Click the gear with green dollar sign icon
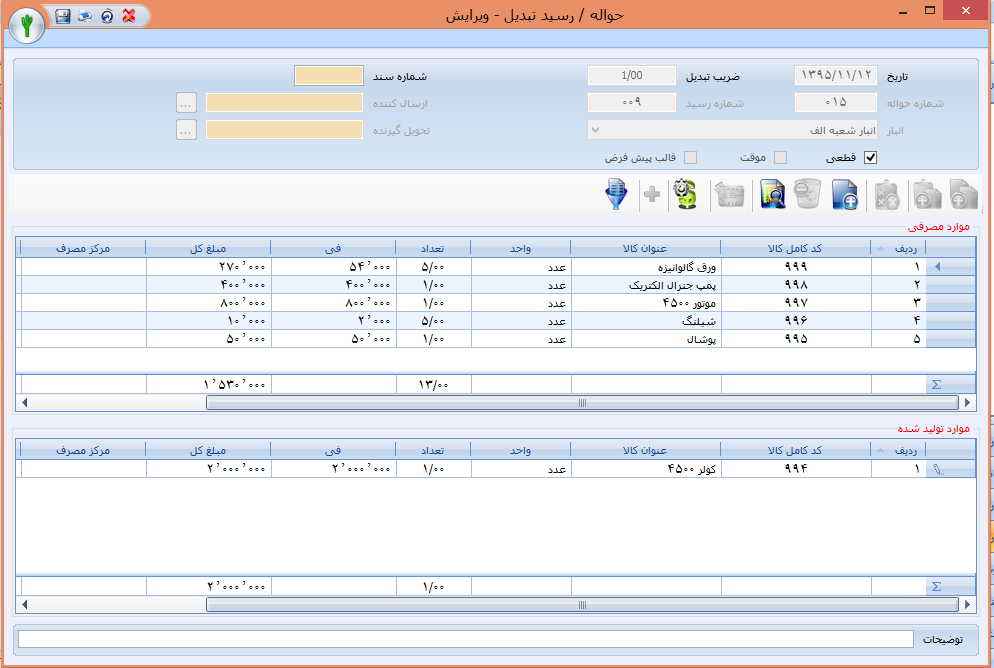Screen dimensions: 994x668 click(685, 194)
